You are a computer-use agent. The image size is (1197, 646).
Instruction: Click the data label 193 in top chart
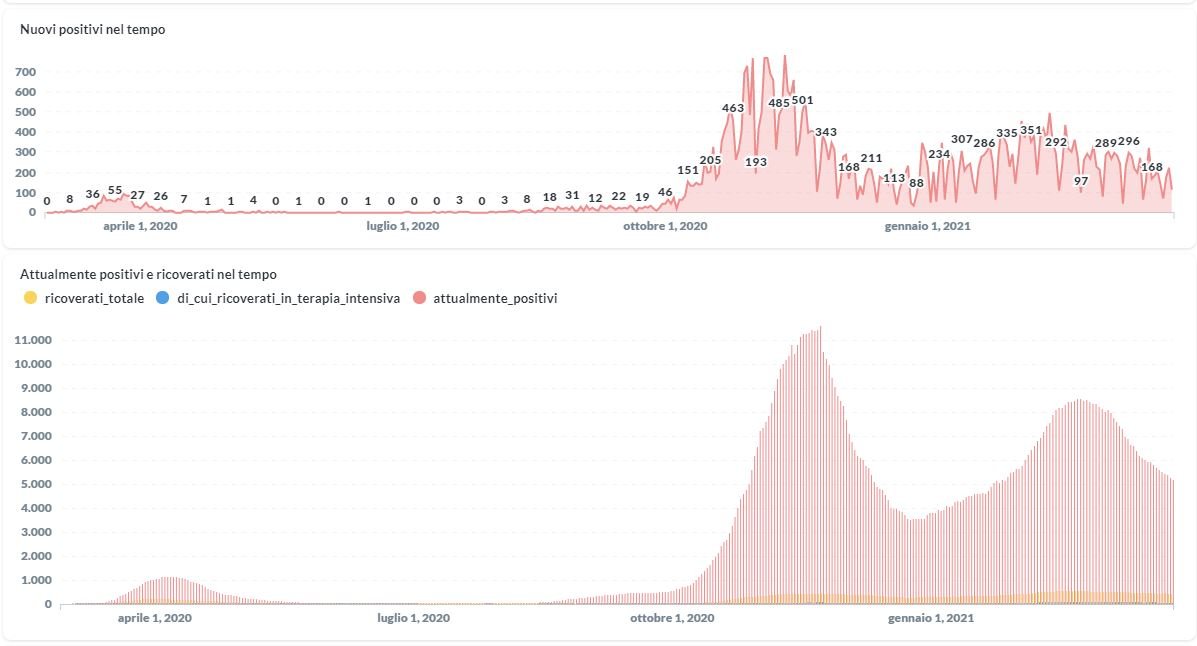(x=756, y=162)
